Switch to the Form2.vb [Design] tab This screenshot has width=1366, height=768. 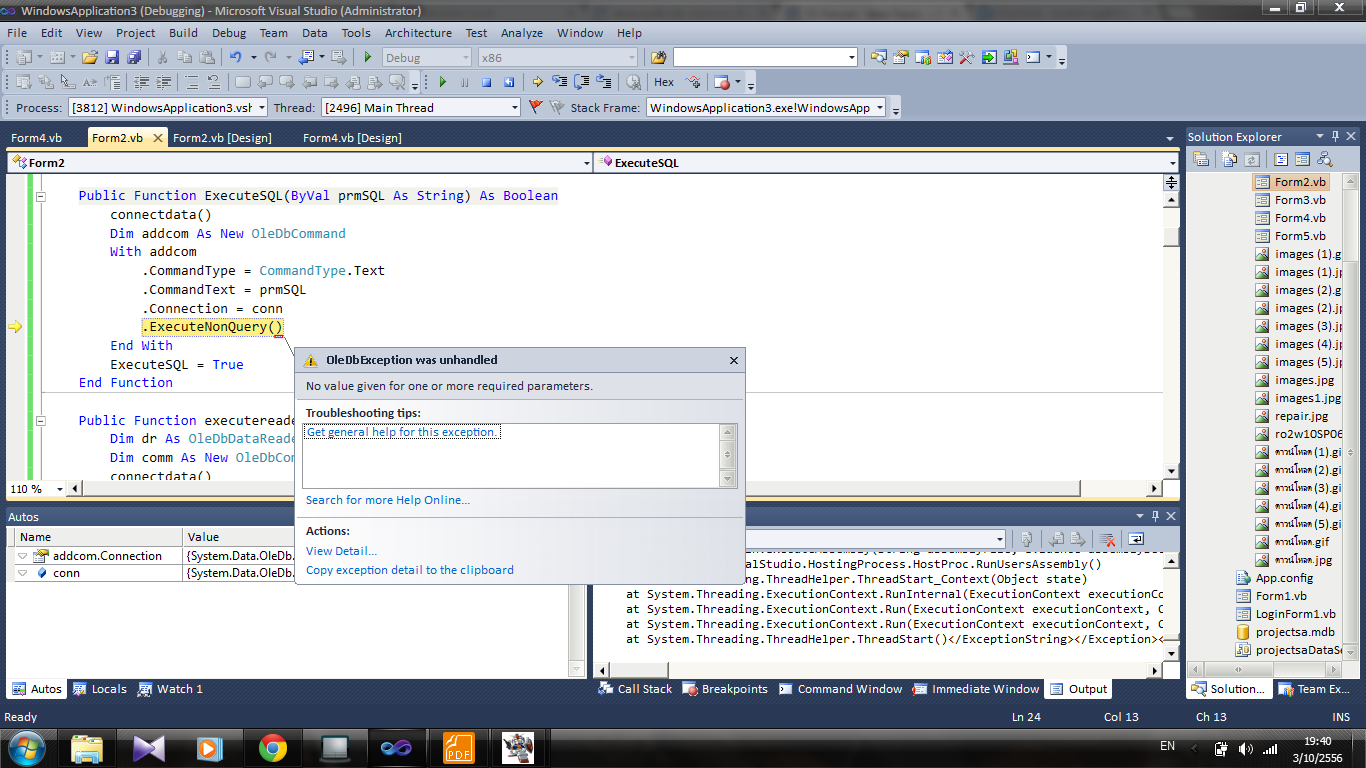tap(222, 138)
